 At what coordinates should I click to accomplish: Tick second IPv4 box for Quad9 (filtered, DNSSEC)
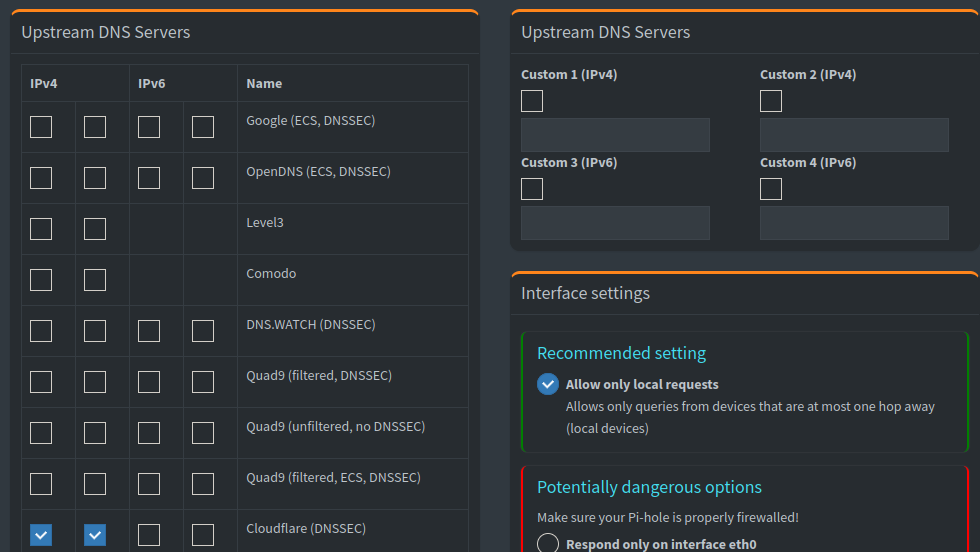[x=95, y=382]
